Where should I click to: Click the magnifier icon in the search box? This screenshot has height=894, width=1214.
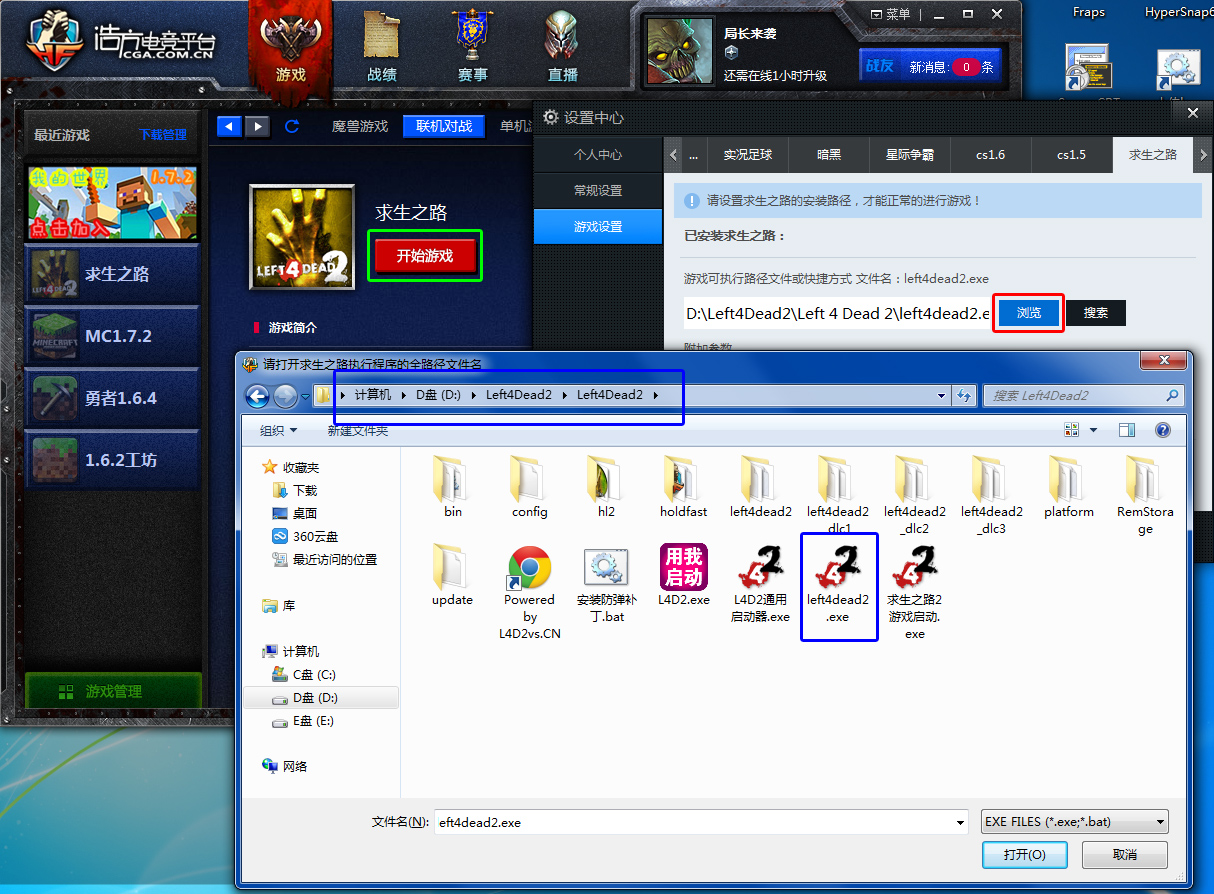[x=1172, y=396]
